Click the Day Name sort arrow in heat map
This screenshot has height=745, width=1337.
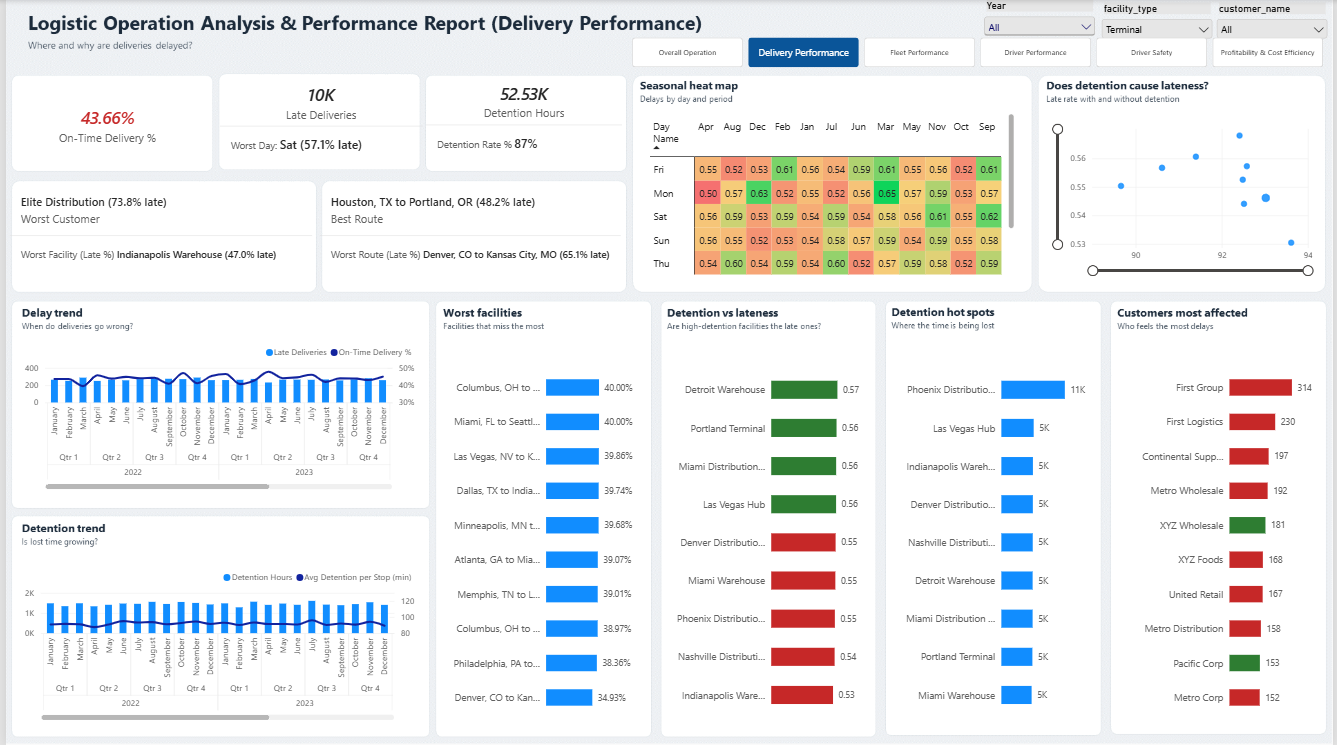(657, 147)
